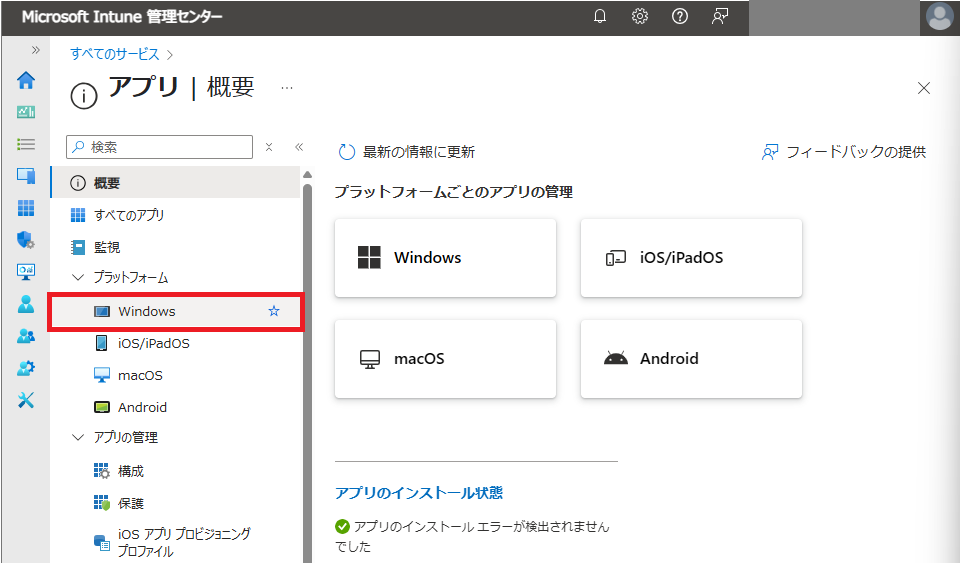Click the Microsoft Intune 管理センター title
Viewport: 961px width, 564px height.
coord(122,17)
